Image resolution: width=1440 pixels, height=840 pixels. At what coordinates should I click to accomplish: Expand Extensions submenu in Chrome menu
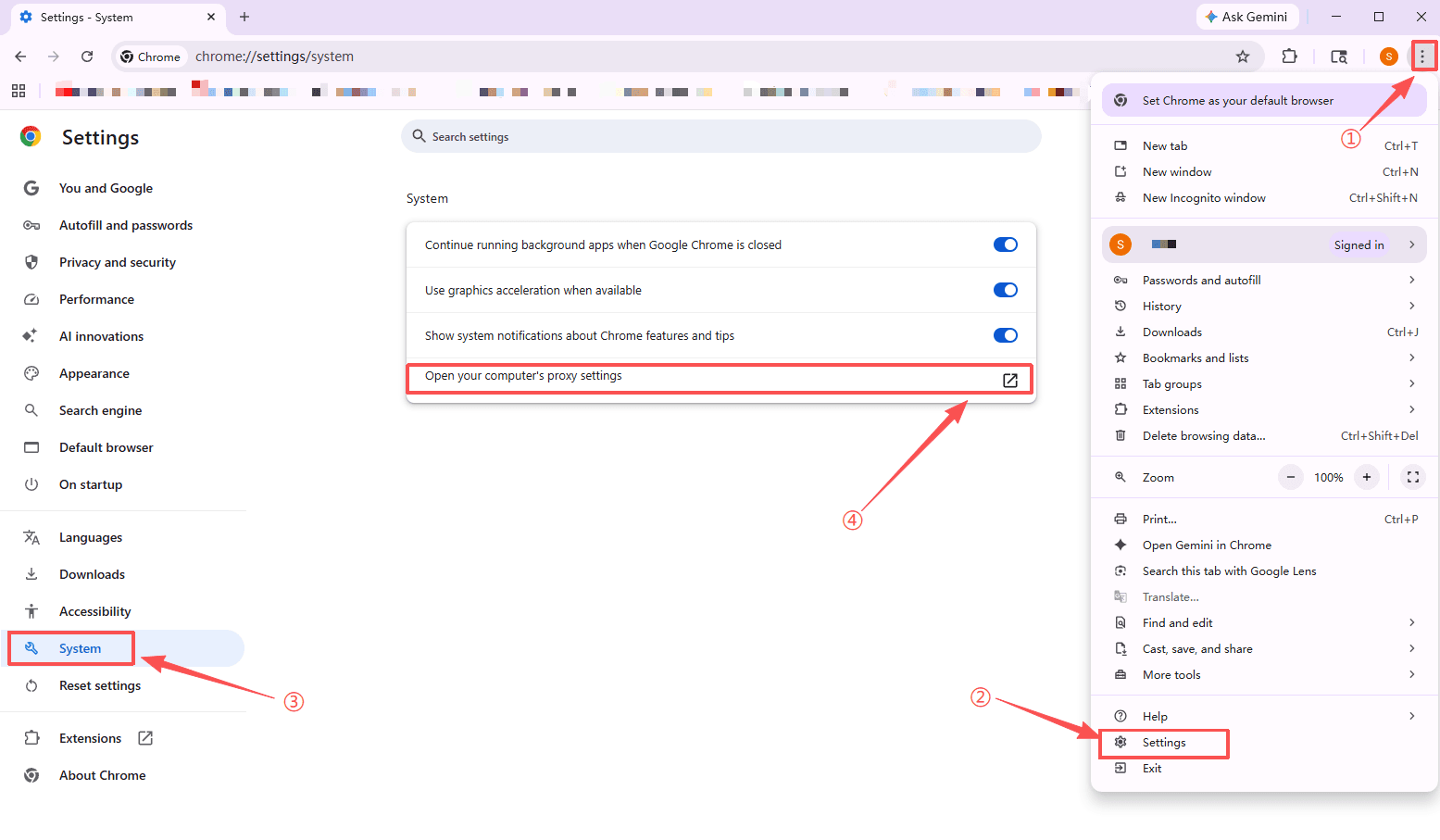click(1264, 409)
